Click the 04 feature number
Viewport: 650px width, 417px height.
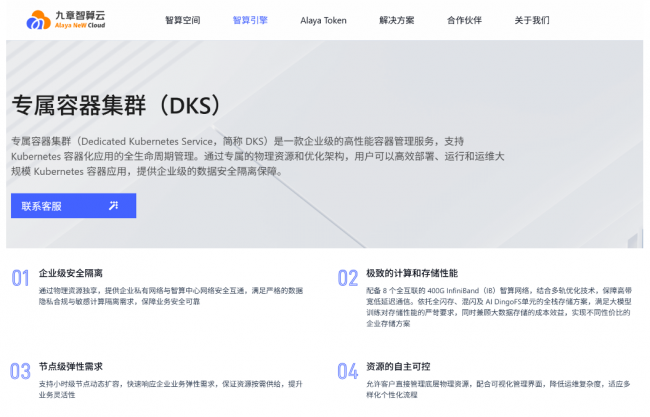coord(348,371)
